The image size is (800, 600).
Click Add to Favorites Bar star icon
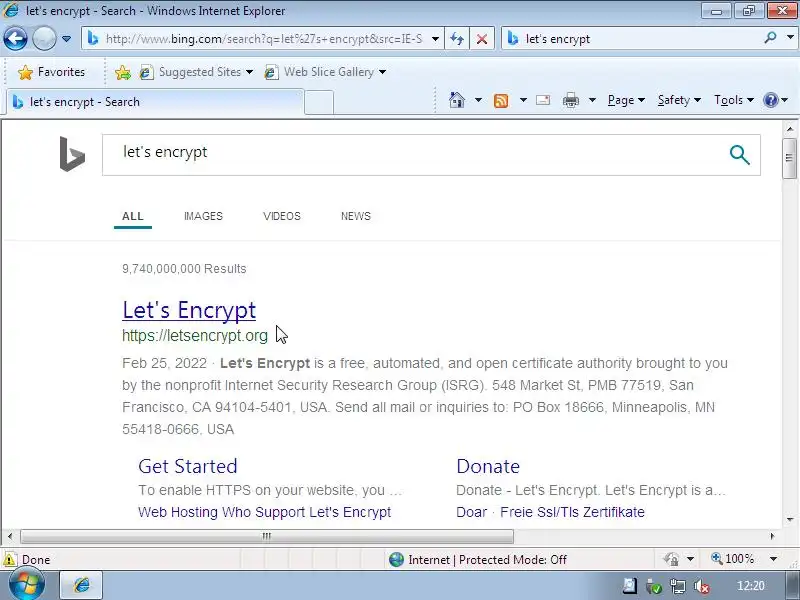(122, 72)
